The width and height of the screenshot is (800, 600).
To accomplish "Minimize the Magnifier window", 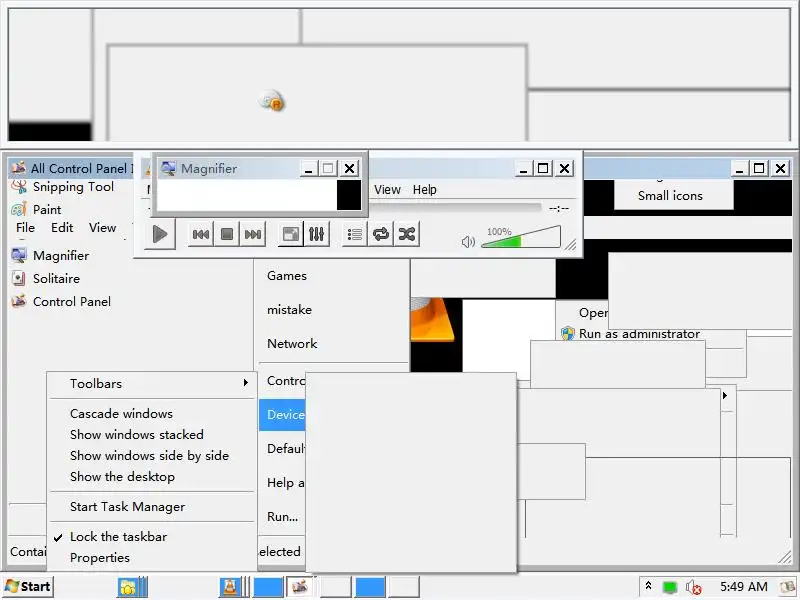I will (x=309, y=168).
